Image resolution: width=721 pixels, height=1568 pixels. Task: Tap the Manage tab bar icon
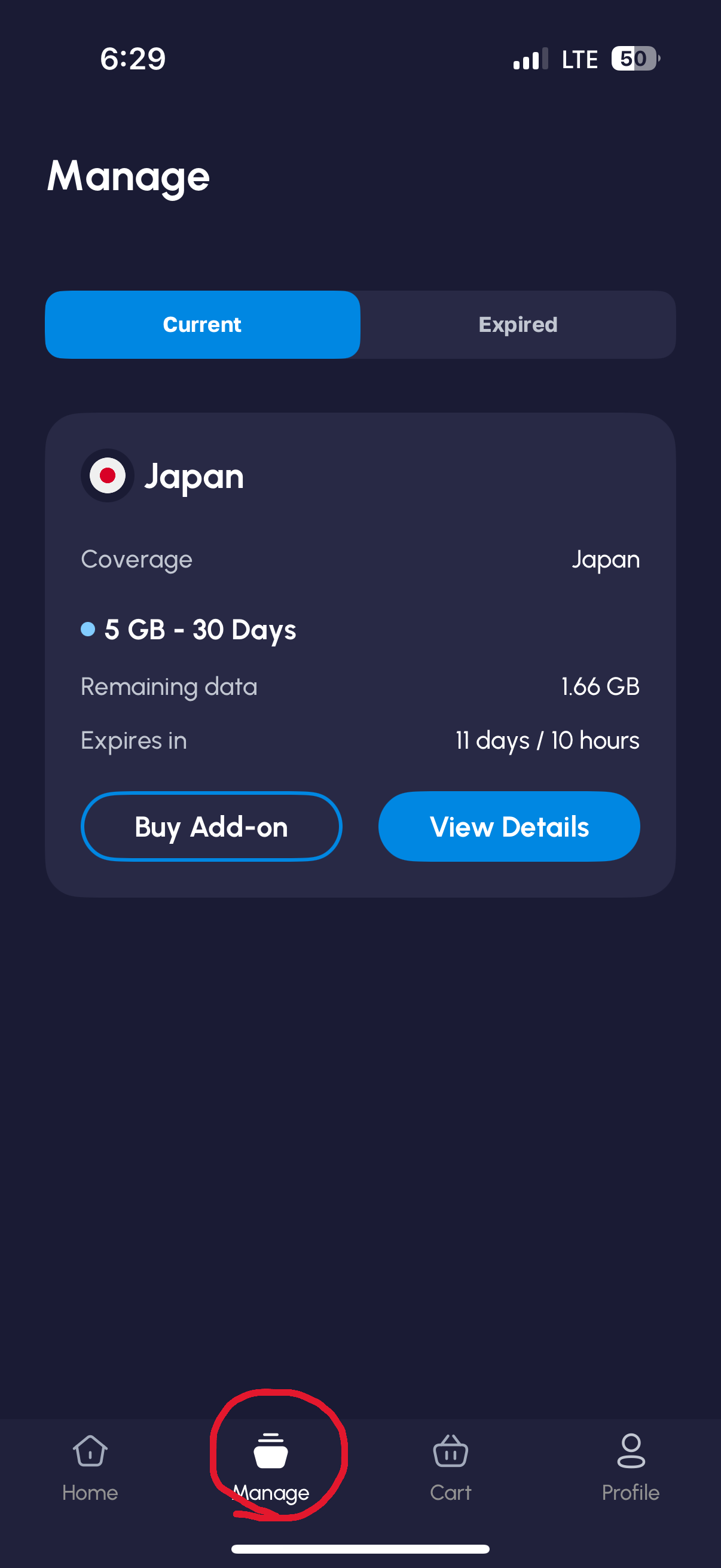pos(271,1452)
